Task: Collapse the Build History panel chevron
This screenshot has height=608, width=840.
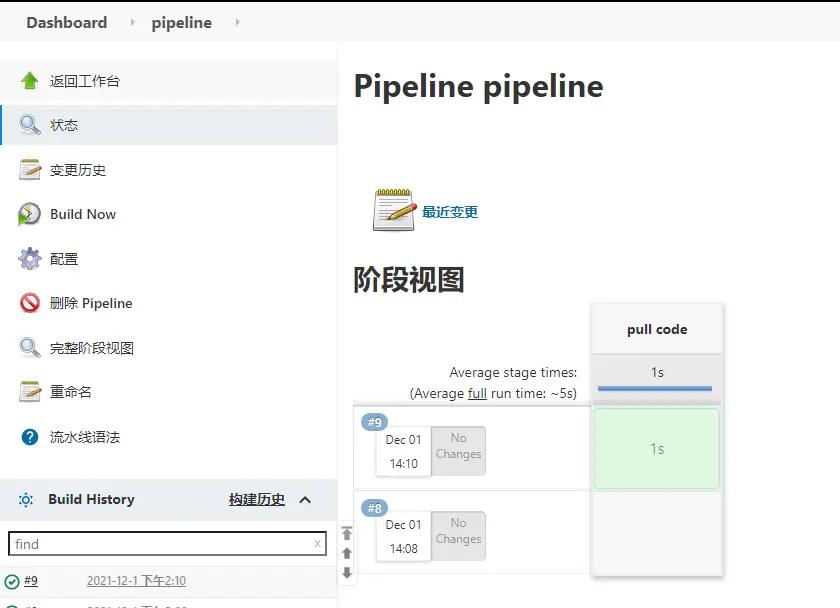Action: click(x=306, y=500)
